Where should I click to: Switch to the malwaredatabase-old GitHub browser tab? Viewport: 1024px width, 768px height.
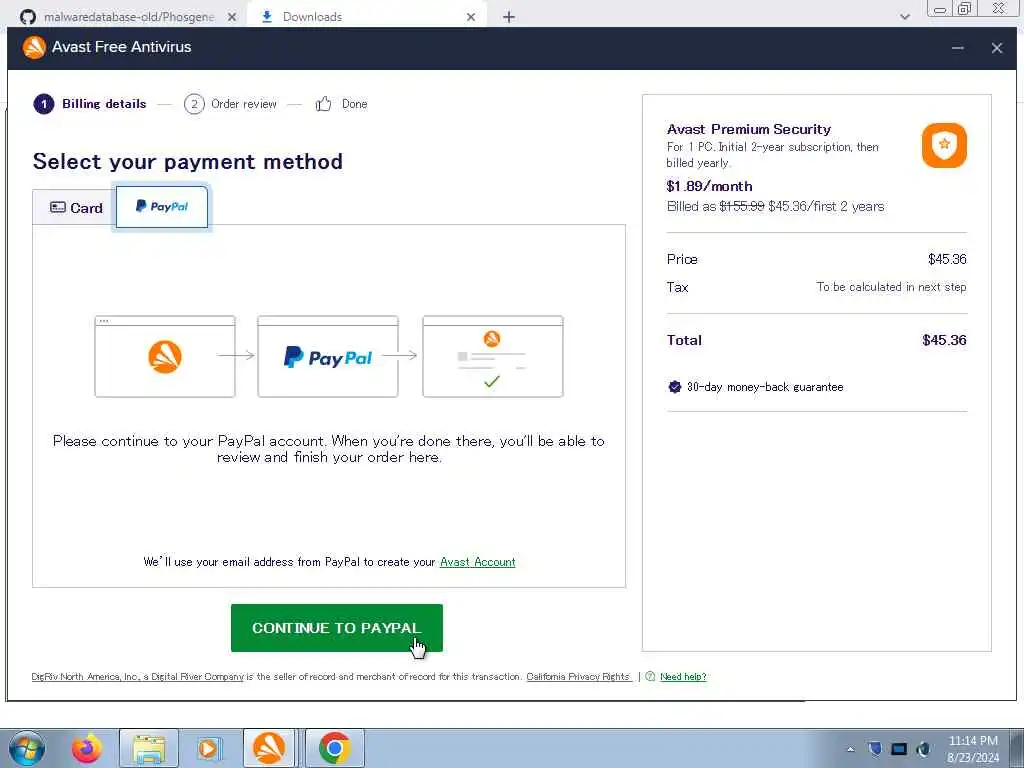[127, 17]
